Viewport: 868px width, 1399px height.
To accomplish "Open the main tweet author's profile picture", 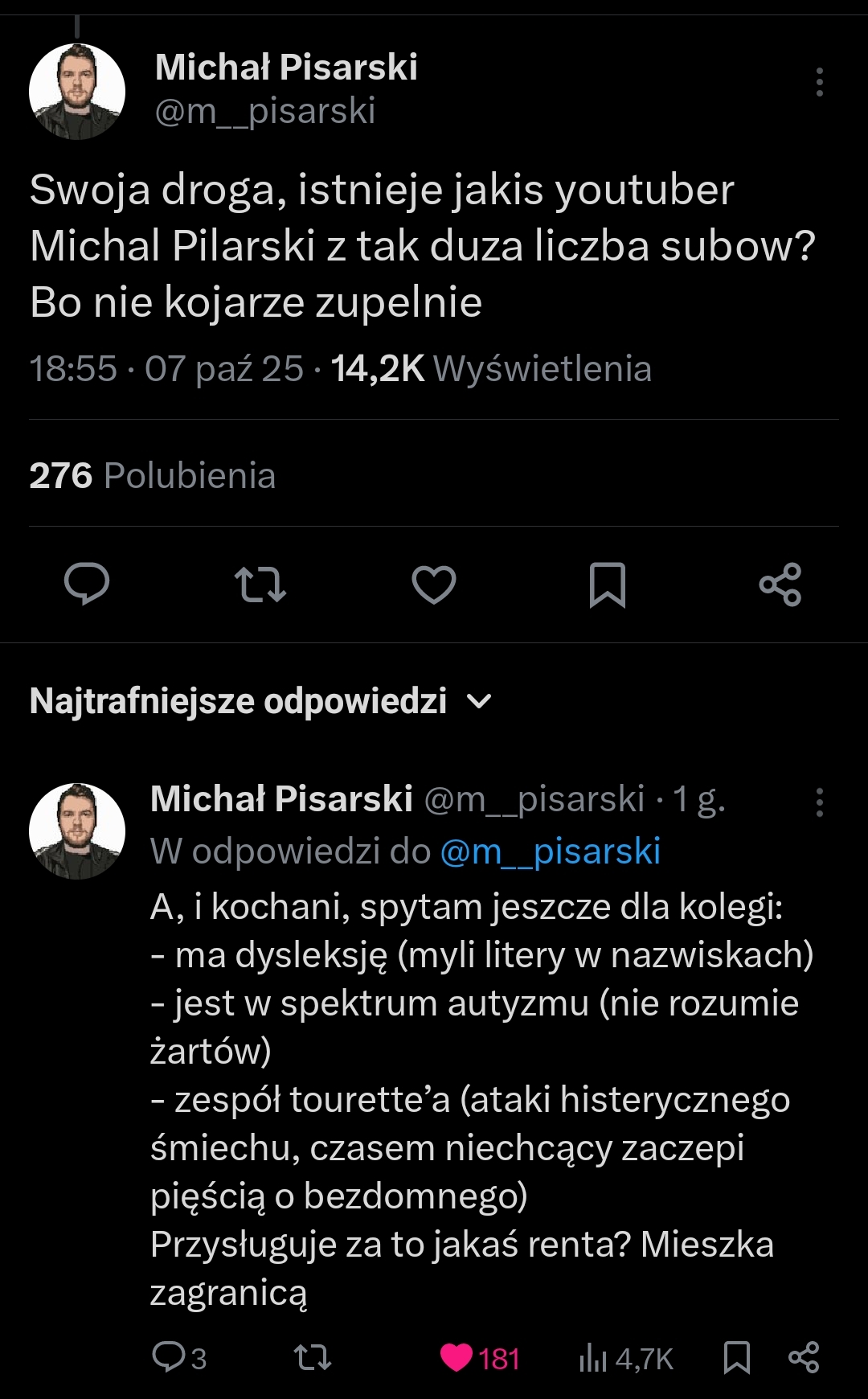I will 77,92.
